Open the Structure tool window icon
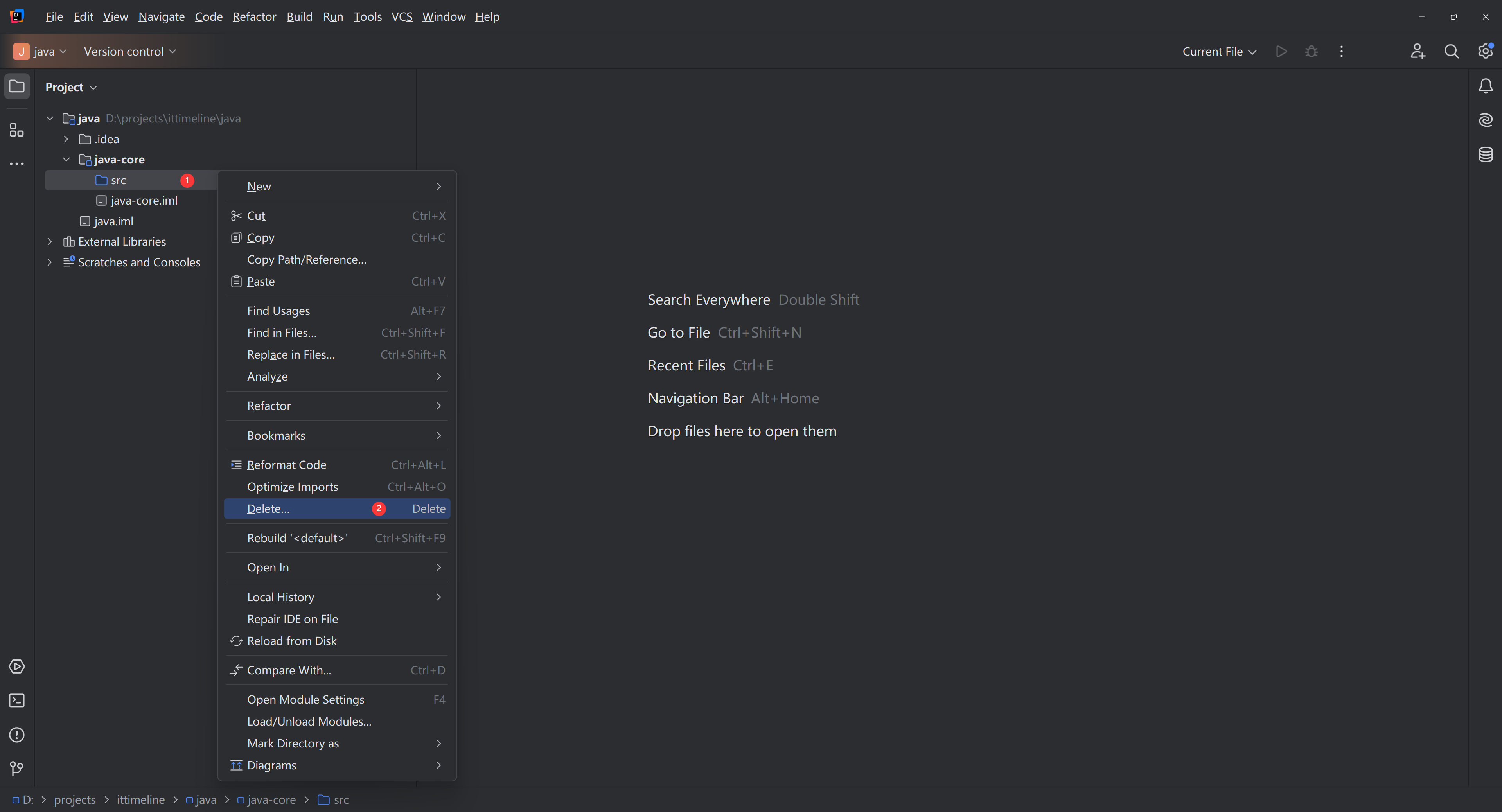The image size is (1502, 812). click(17, 129)
